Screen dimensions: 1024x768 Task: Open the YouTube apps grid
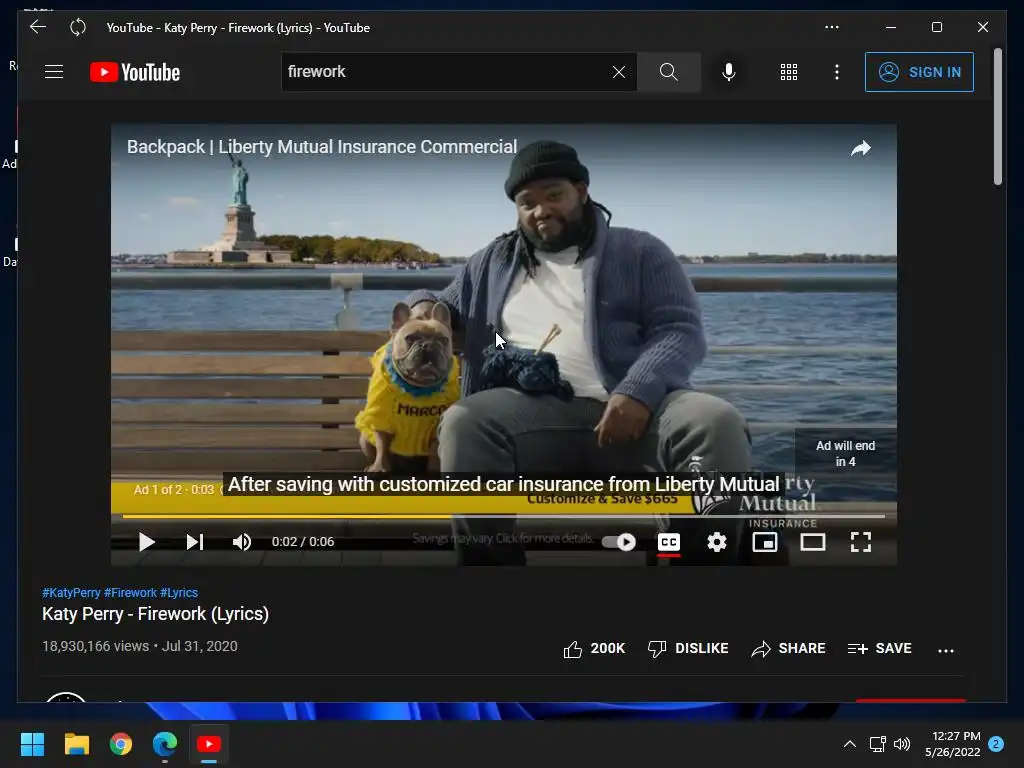789,72
